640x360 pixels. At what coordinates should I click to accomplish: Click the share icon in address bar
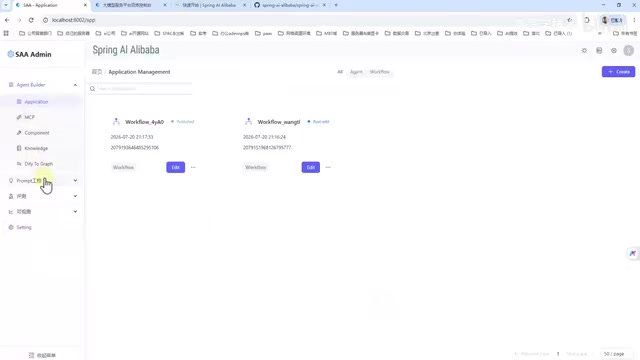[569, 20]
